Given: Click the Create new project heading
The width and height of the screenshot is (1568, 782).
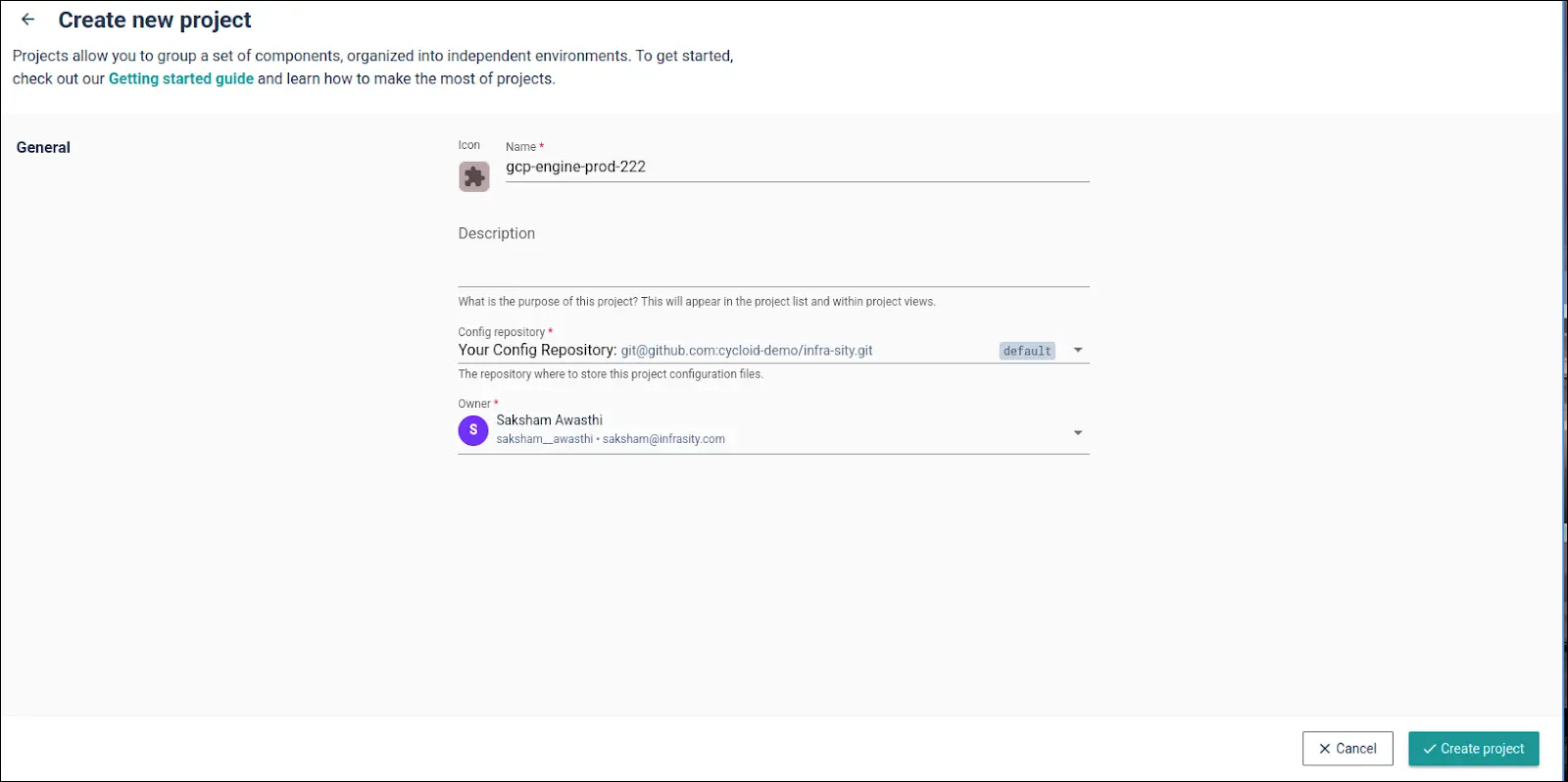Looking at the screenshot, I should pos(155,20).
